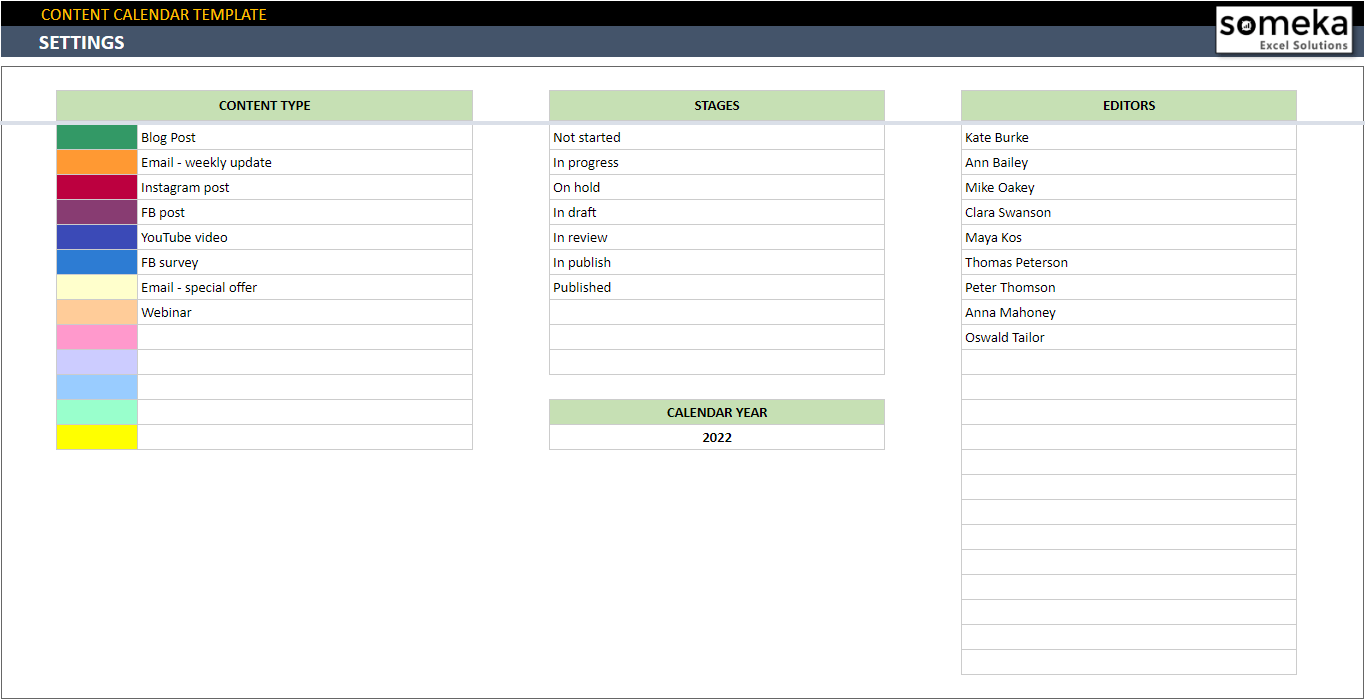Click the yellow swatch in the last row

pos(97,437)
